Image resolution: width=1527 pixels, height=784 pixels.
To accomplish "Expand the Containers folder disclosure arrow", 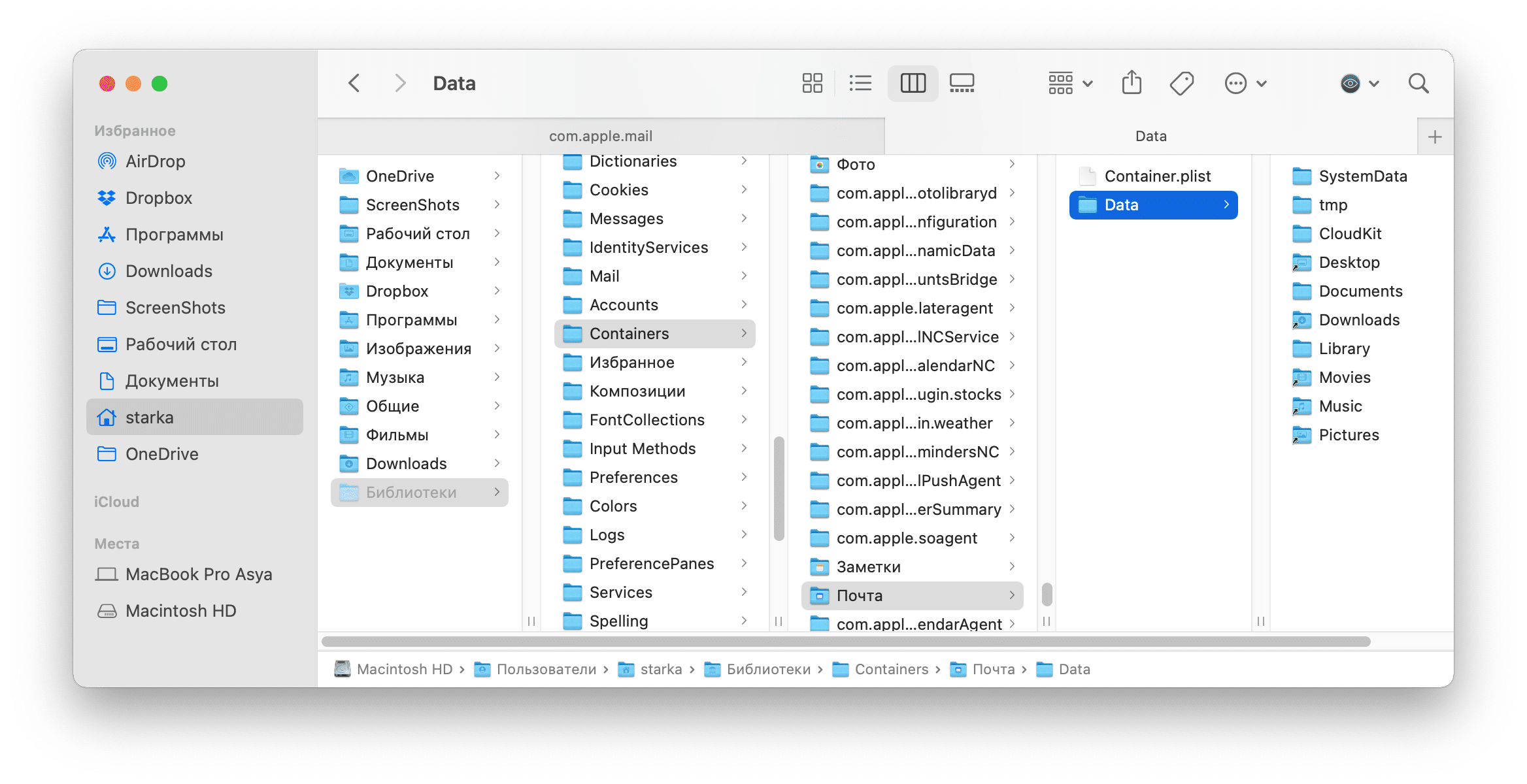I will click(744, 334).
